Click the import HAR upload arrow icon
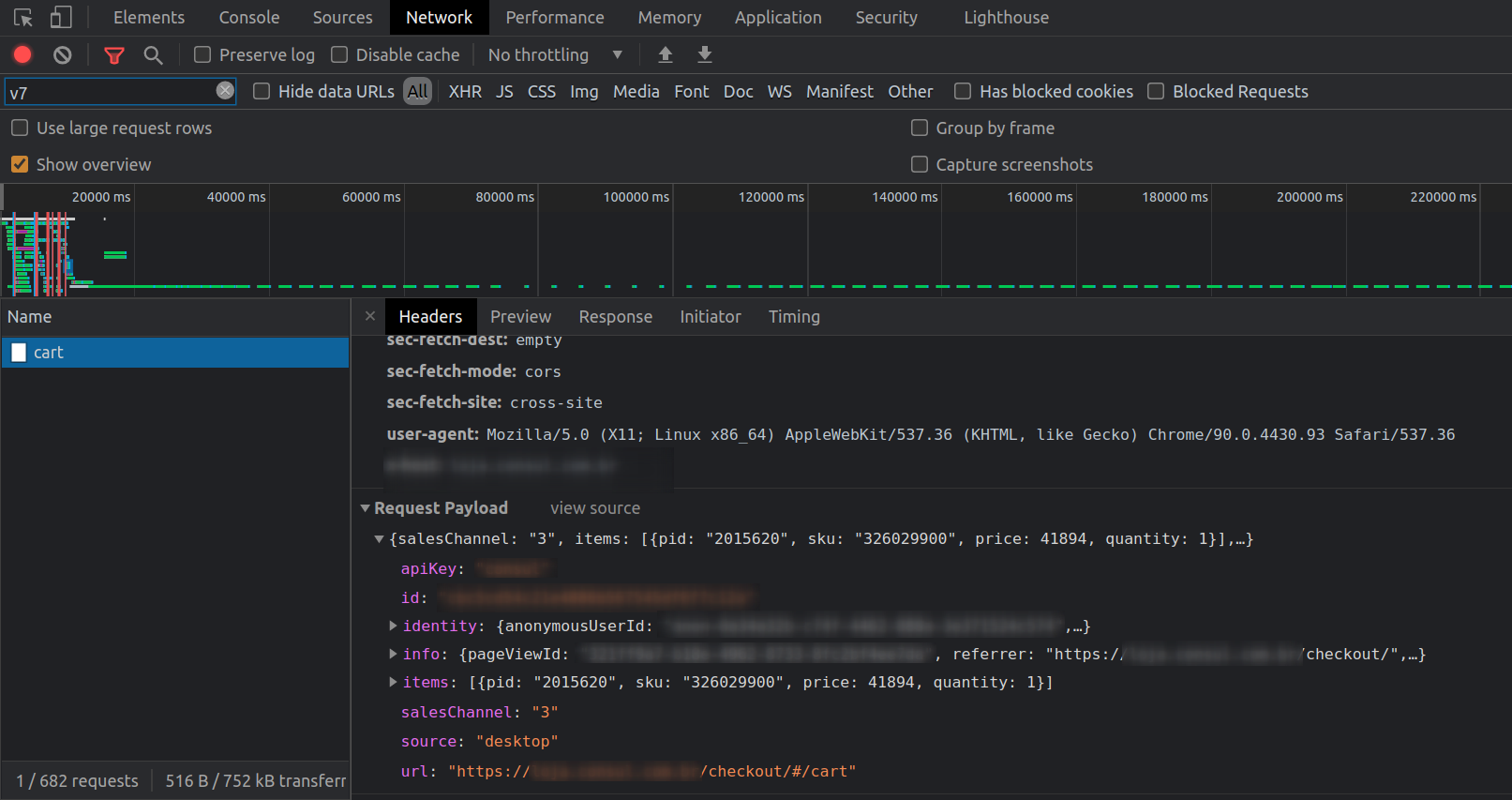This screenshot has width=1512, height=800. coord(666,54)
